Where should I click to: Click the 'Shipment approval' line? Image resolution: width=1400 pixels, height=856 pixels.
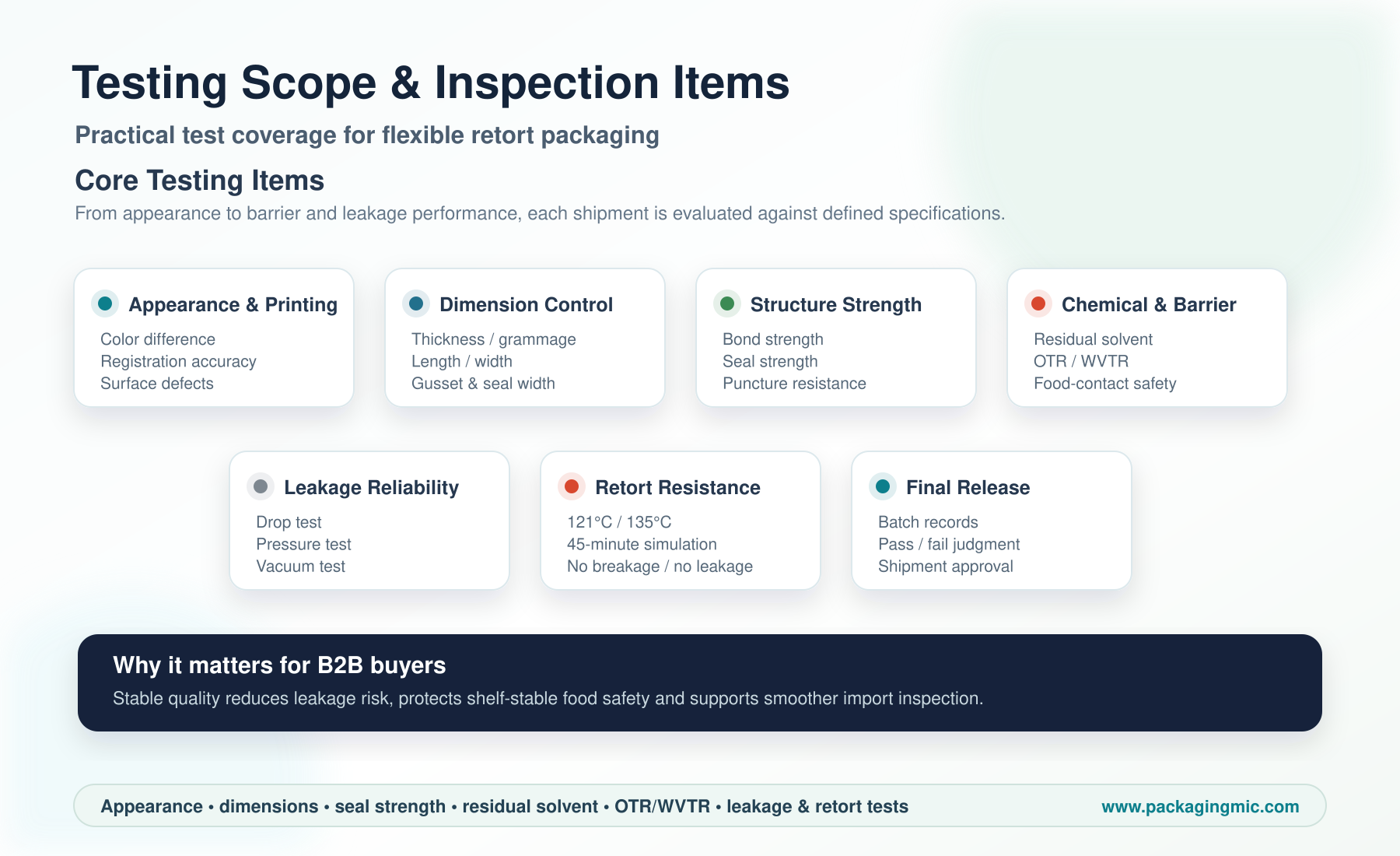click(946, 566)
